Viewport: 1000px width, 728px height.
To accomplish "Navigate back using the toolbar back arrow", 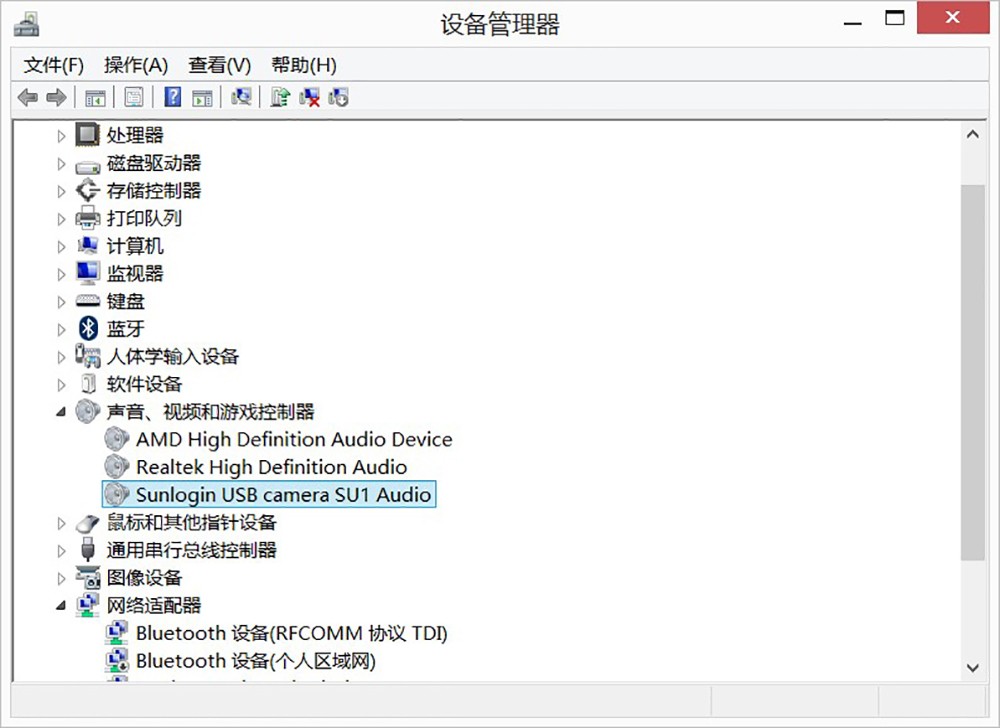I will point(27,97).
